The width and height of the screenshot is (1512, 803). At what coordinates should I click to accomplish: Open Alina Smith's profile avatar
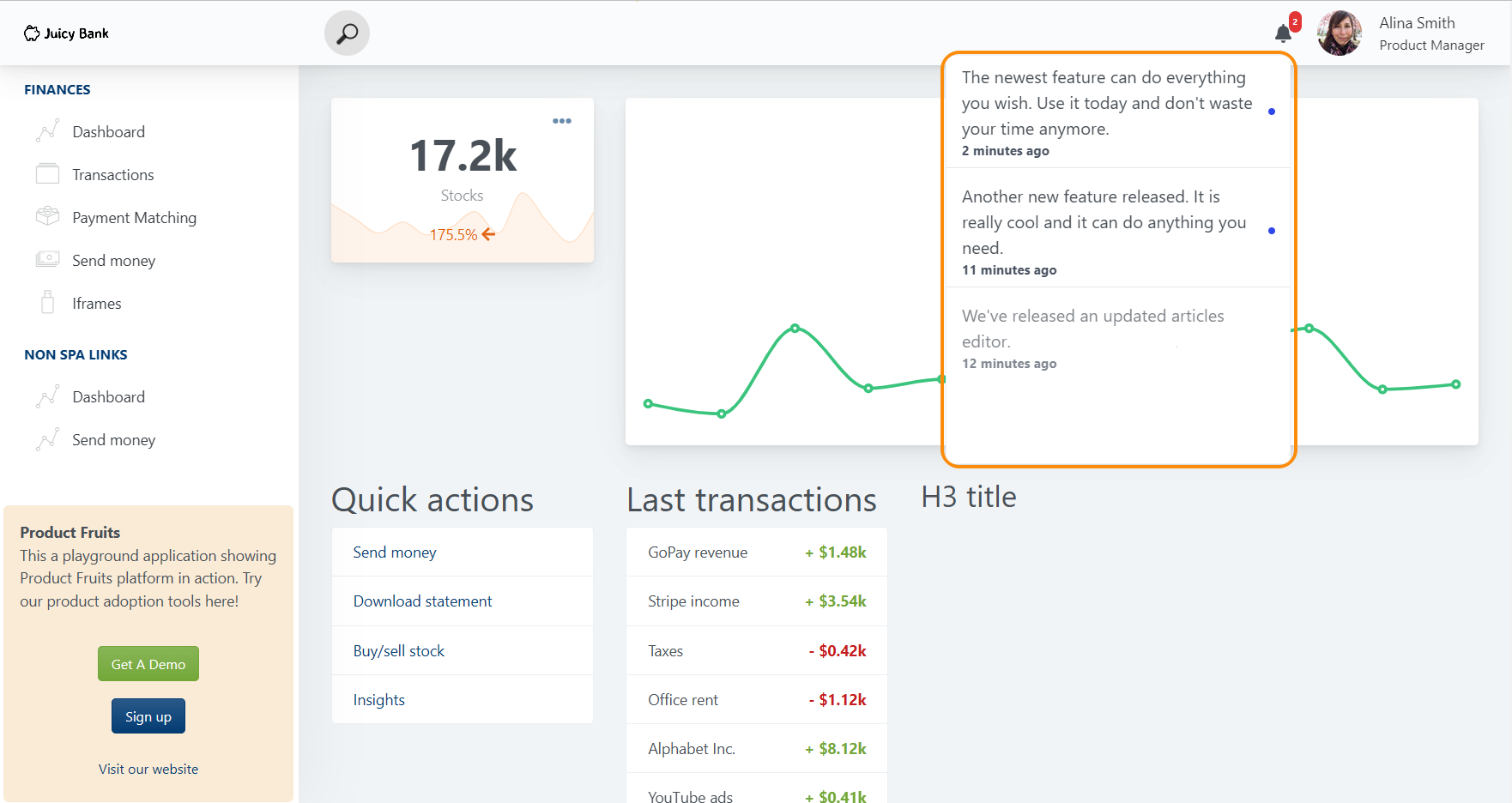[1339, 33]
